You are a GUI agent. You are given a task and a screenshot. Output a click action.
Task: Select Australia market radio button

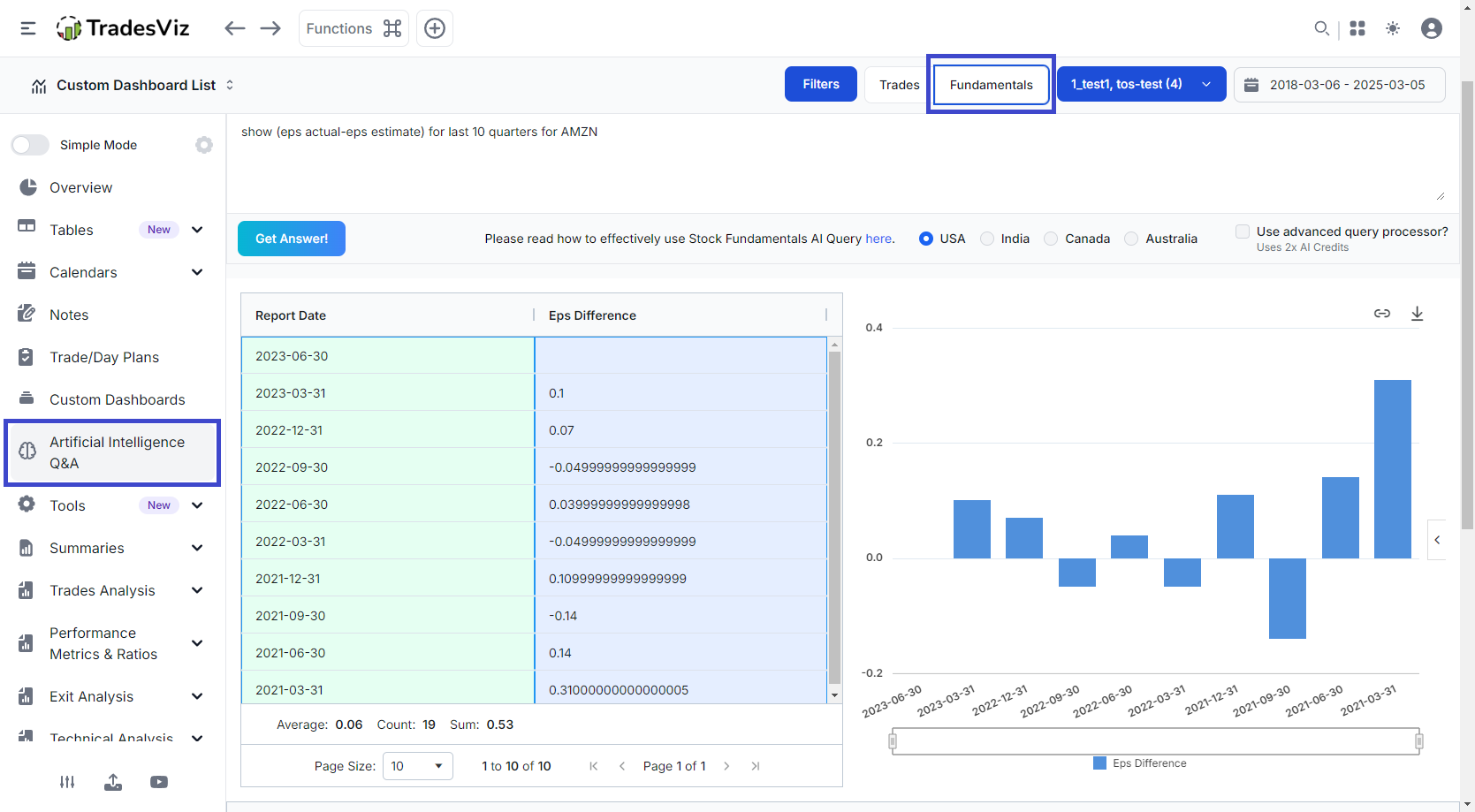[1131, 239]
